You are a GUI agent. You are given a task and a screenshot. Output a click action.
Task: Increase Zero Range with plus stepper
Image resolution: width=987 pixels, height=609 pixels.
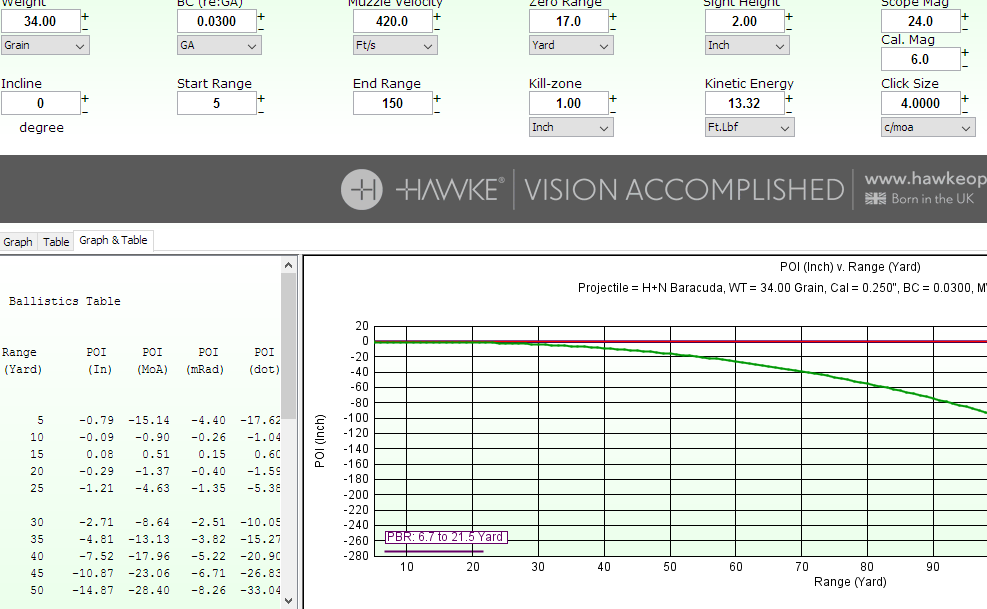click(613, 16)
